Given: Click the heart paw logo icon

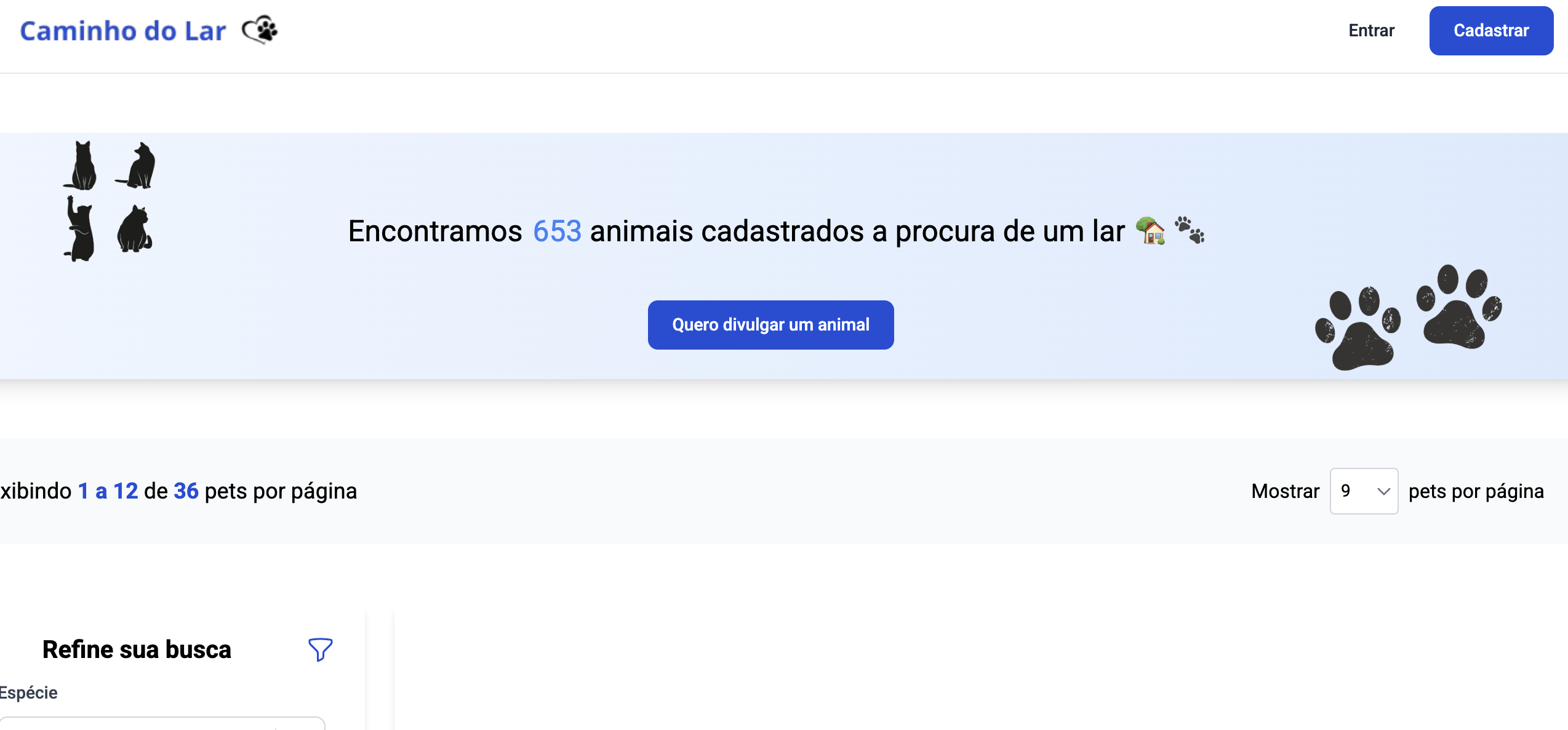Looking at the screenshot, I should (260, 30).
